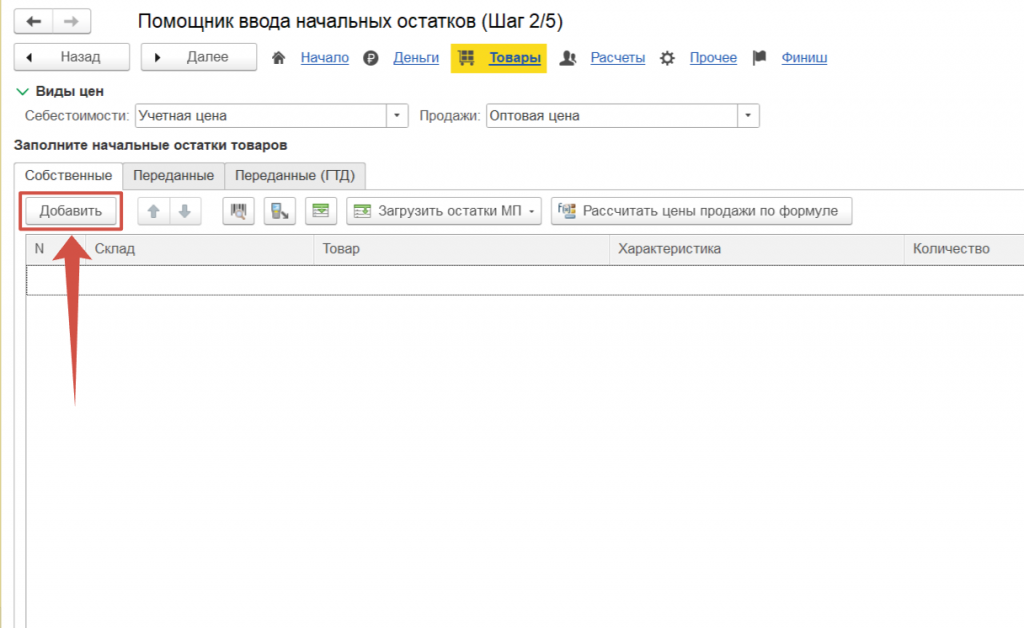Click the home icon beside Начало

280,58
